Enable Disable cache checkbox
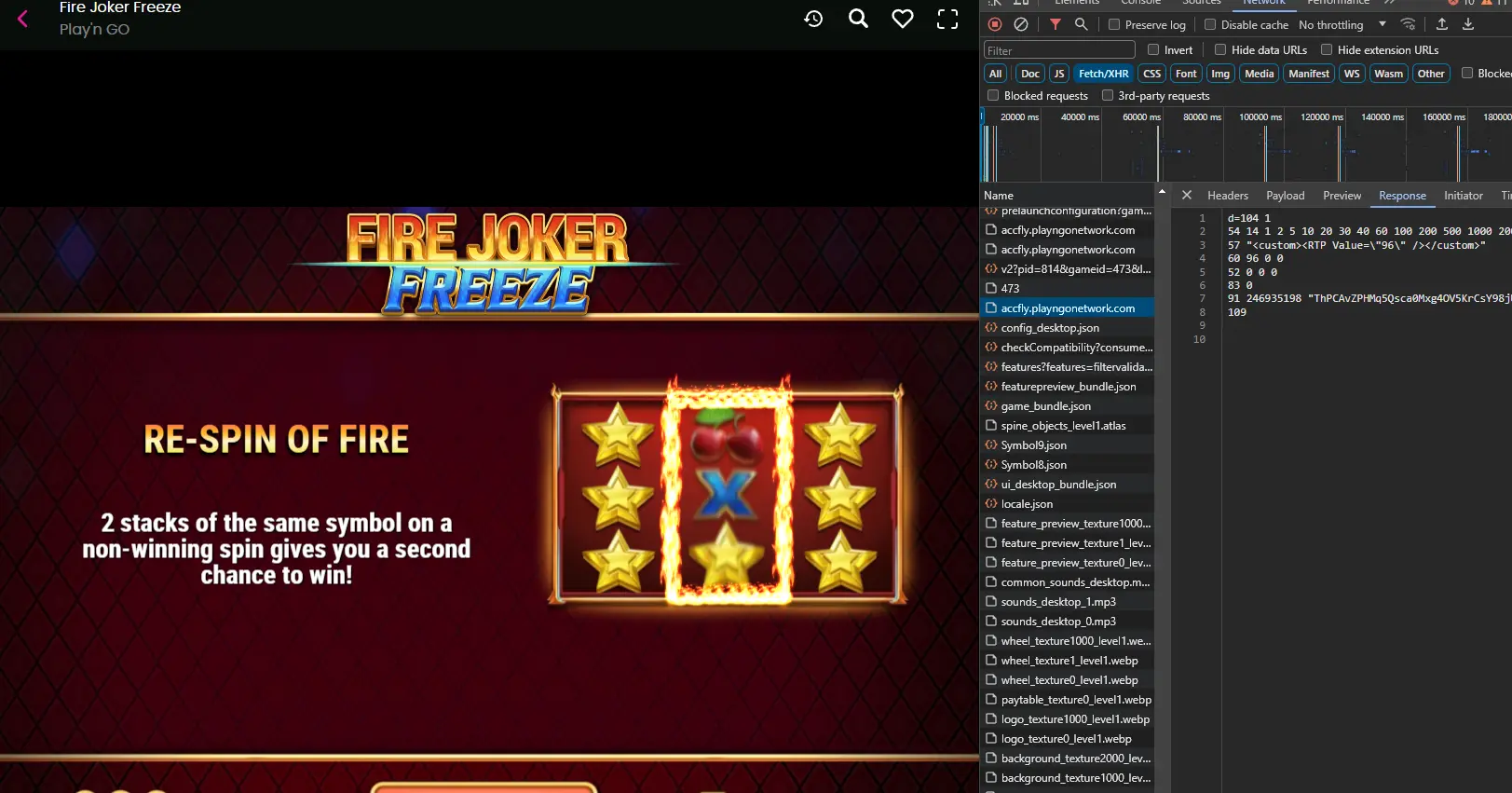Viewport: 1512px width, 793px height. pyautogui.click(x=1210, y=24)
